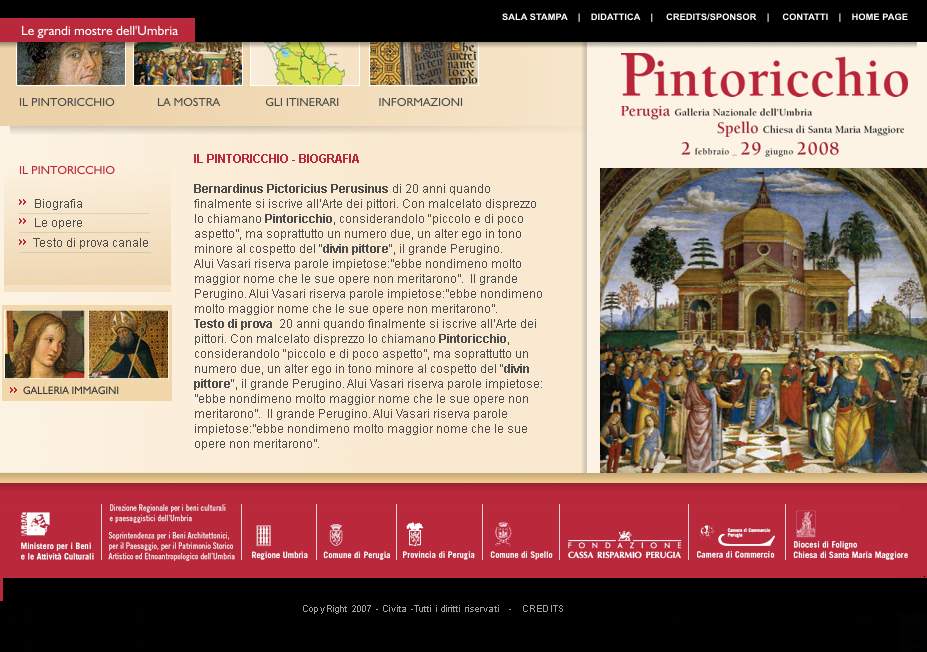Click the Pintoricchio exhibition title logo
The image size is (927, 652).
click(764, 76)
